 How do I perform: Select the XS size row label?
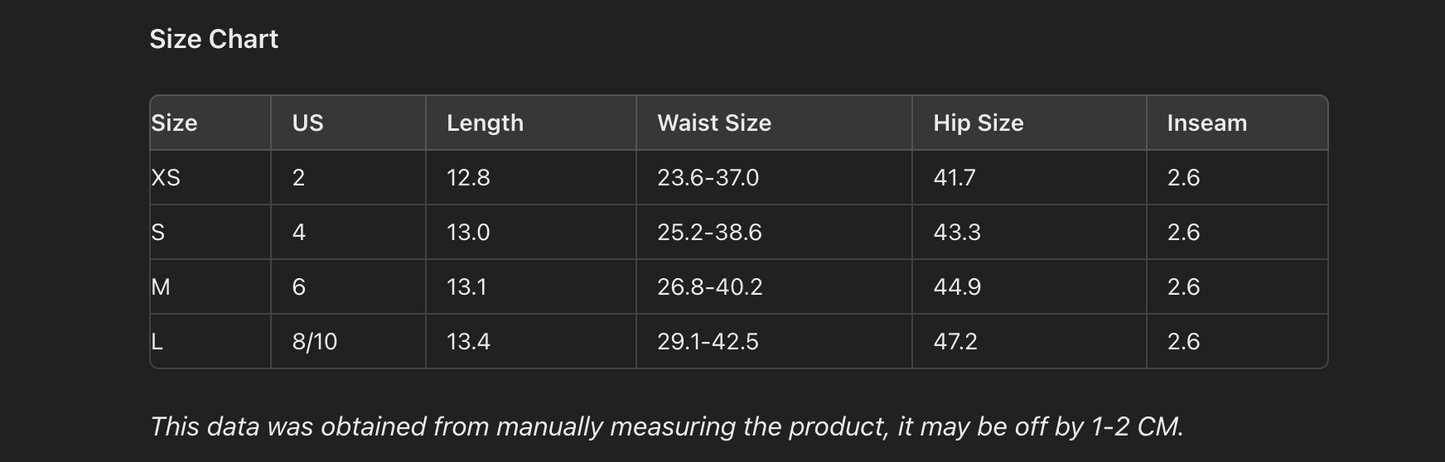pos(166,178)
